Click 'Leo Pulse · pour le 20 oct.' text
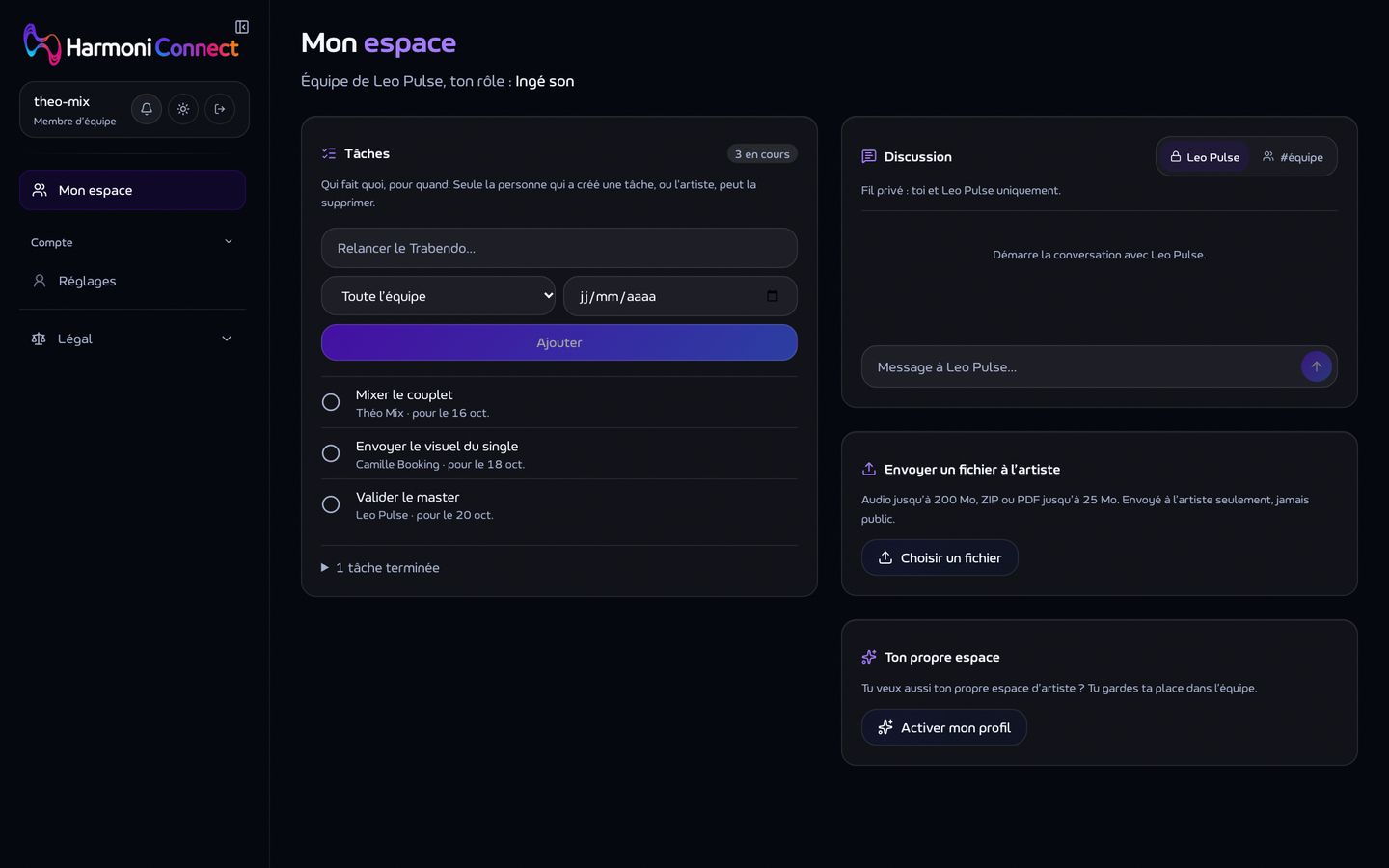Image resolution: width=1389 pixels, height=868 pixels. [x=424, y=515]
